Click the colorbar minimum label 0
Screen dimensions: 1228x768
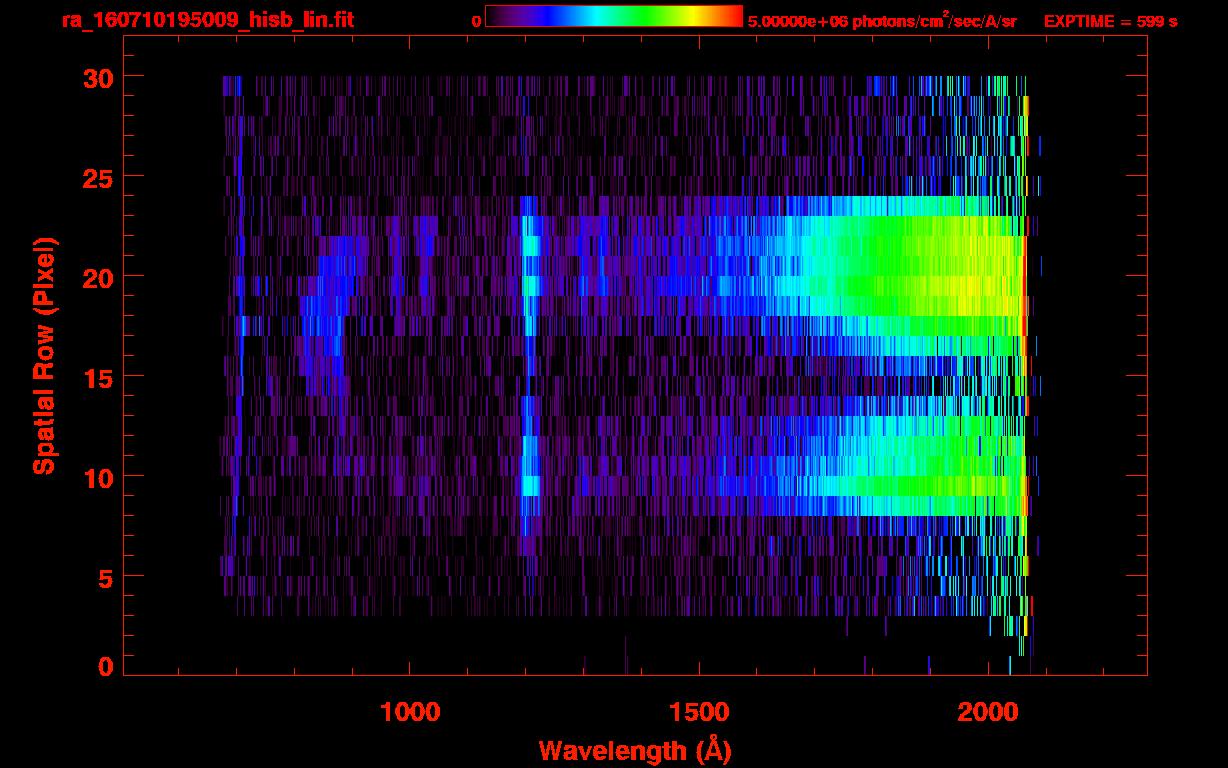coord(476,21)
